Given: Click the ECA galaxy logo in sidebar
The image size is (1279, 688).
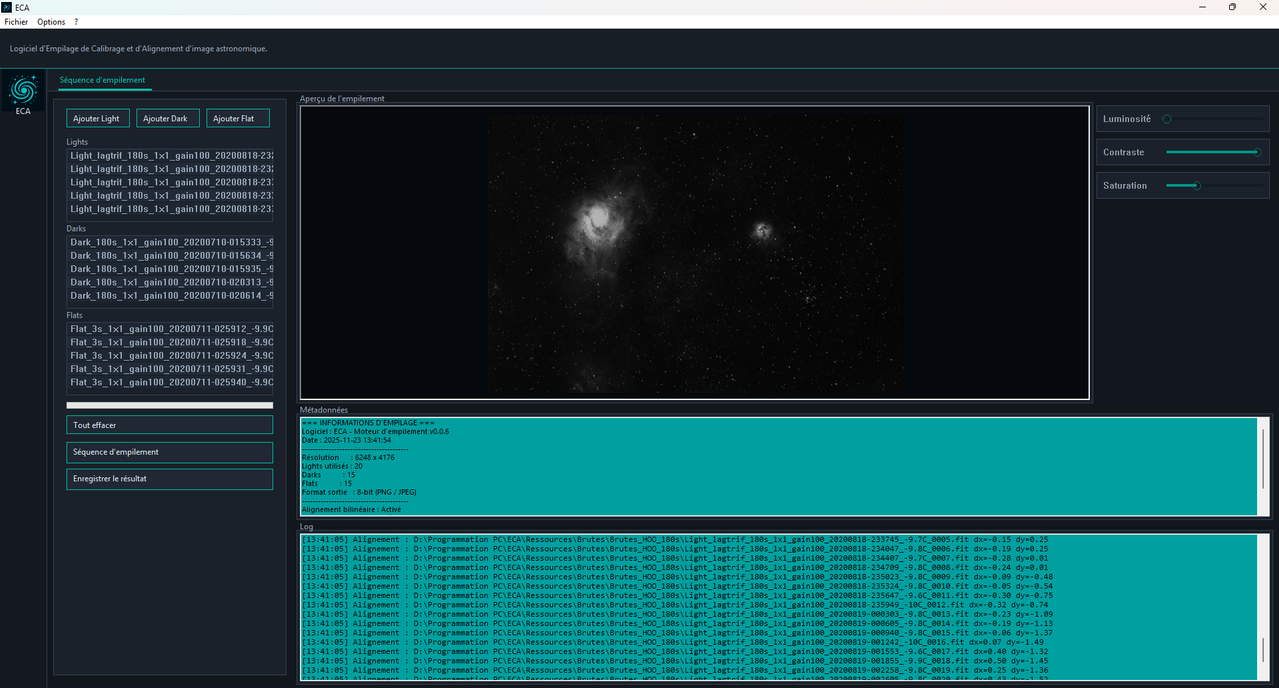Looking at the screenshot, I should [x=22, y=91].
